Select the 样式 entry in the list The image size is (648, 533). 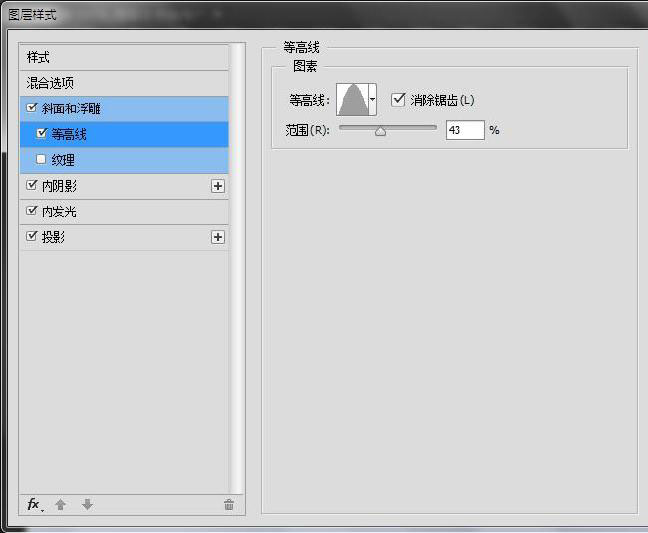point(124,57)
